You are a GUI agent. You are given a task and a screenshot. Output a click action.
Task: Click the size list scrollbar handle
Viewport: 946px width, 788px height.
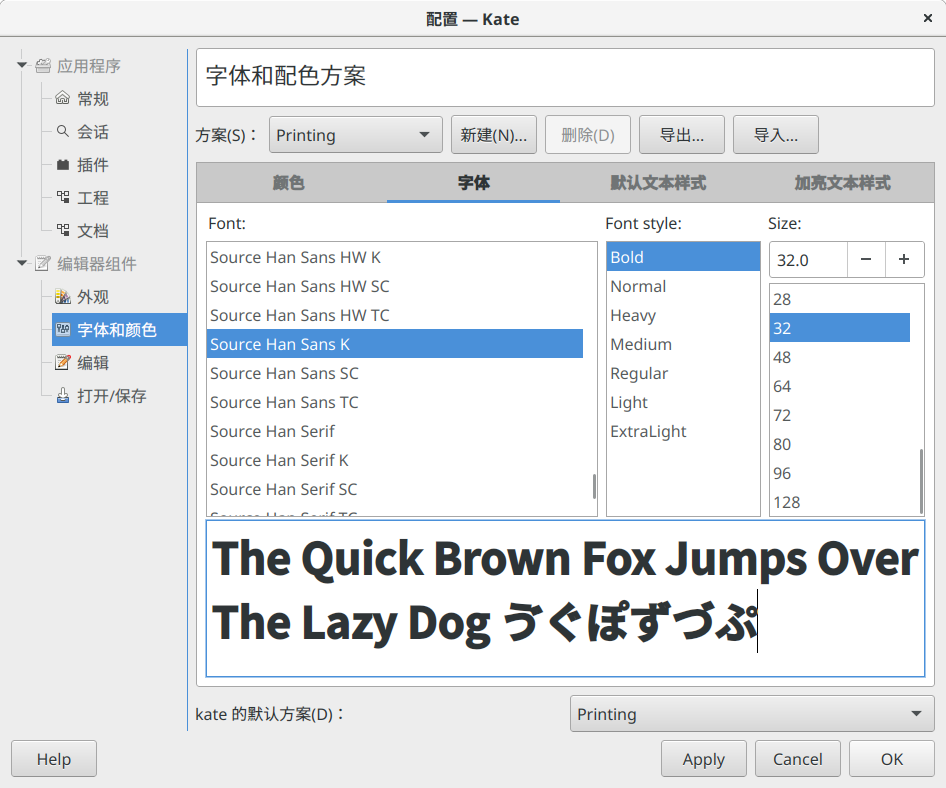(921, 481)
